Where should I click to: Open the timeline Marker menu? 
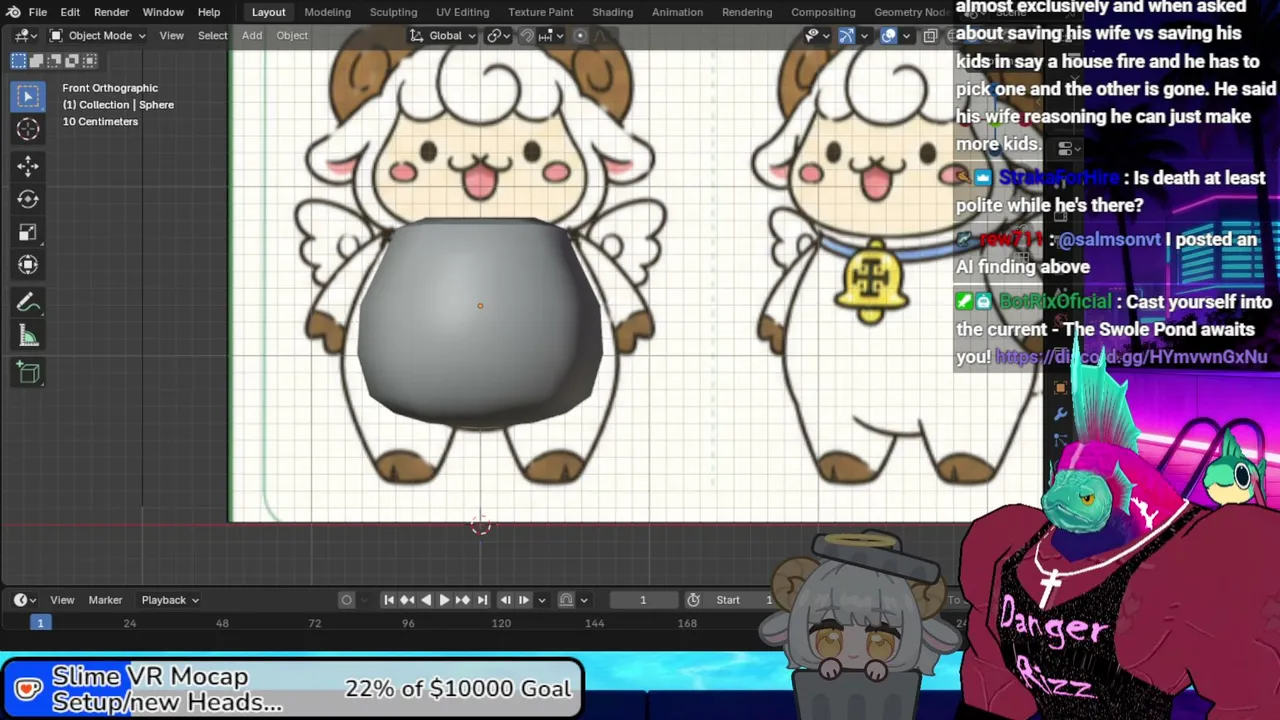105,600
